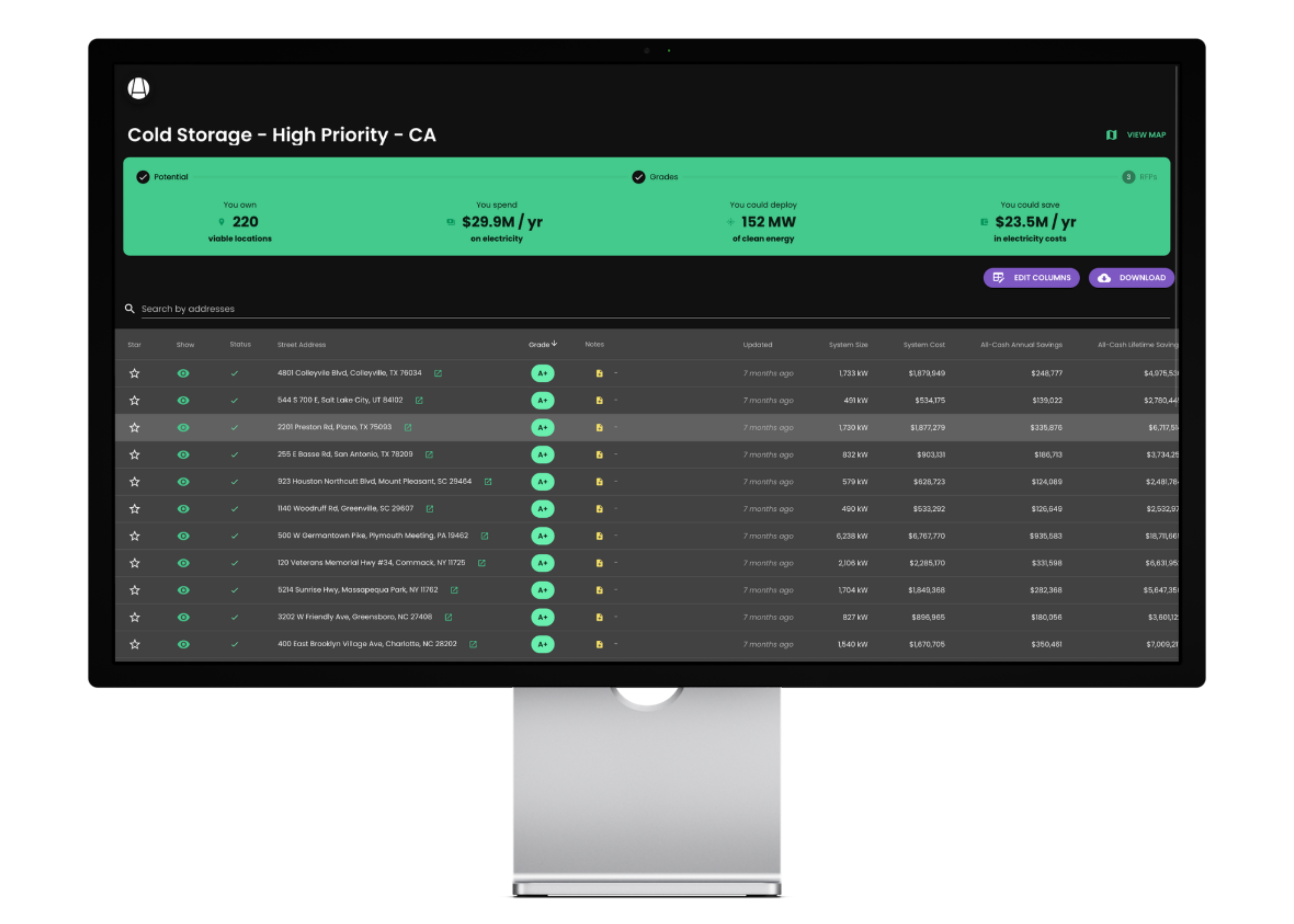The image size is (1294, 924).
Task: Open external link for 500 W Germantown Pike
Action: pyautogui.click(x=485, y=536)
